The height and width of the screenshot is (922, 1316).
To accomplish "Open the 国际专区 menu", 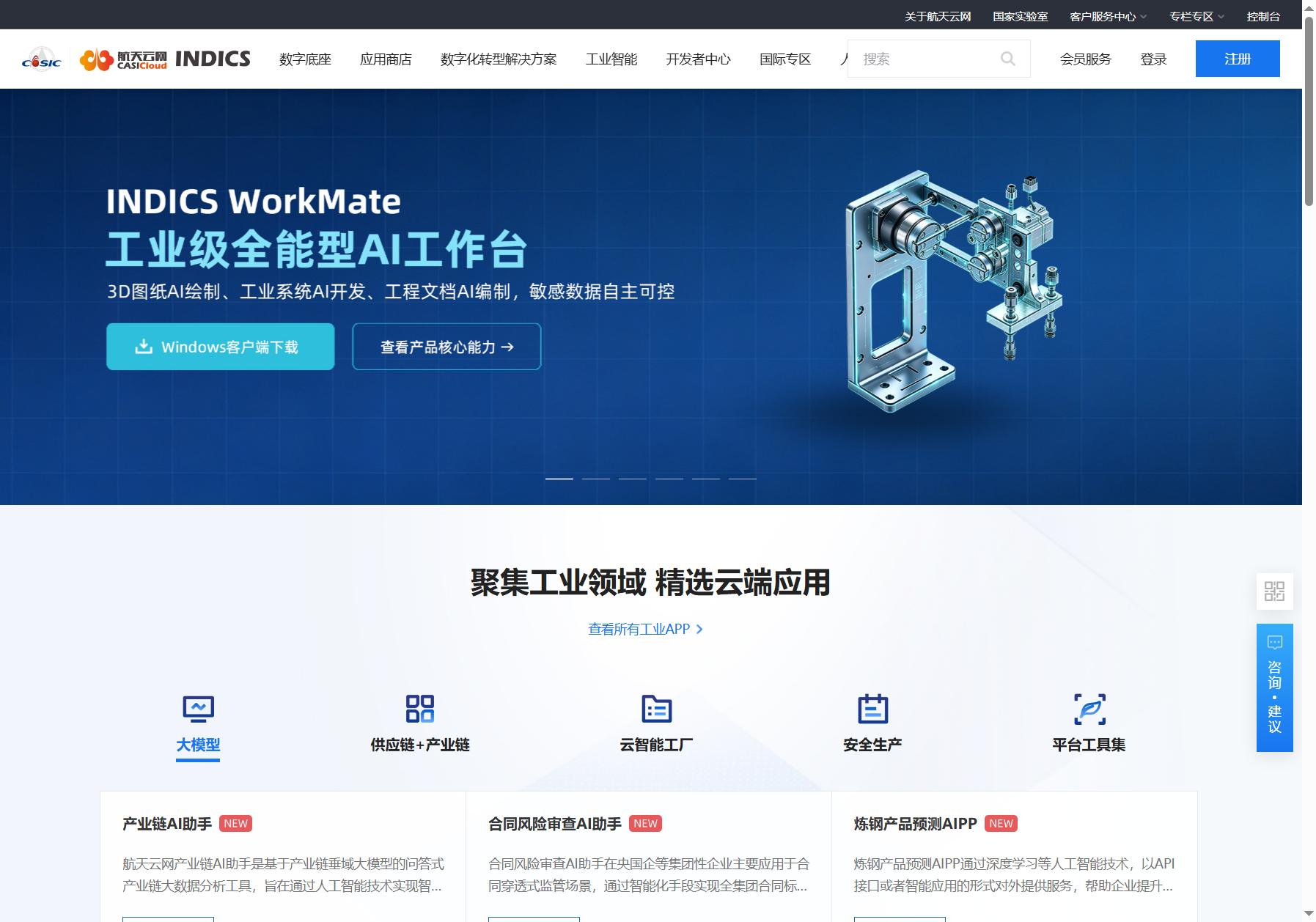I will point(785,59).
